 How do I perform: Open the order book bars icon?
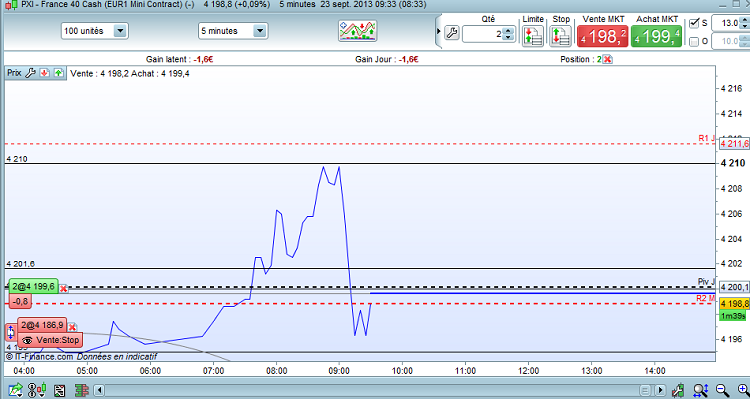pyautogui.click(x=82, y=390)
